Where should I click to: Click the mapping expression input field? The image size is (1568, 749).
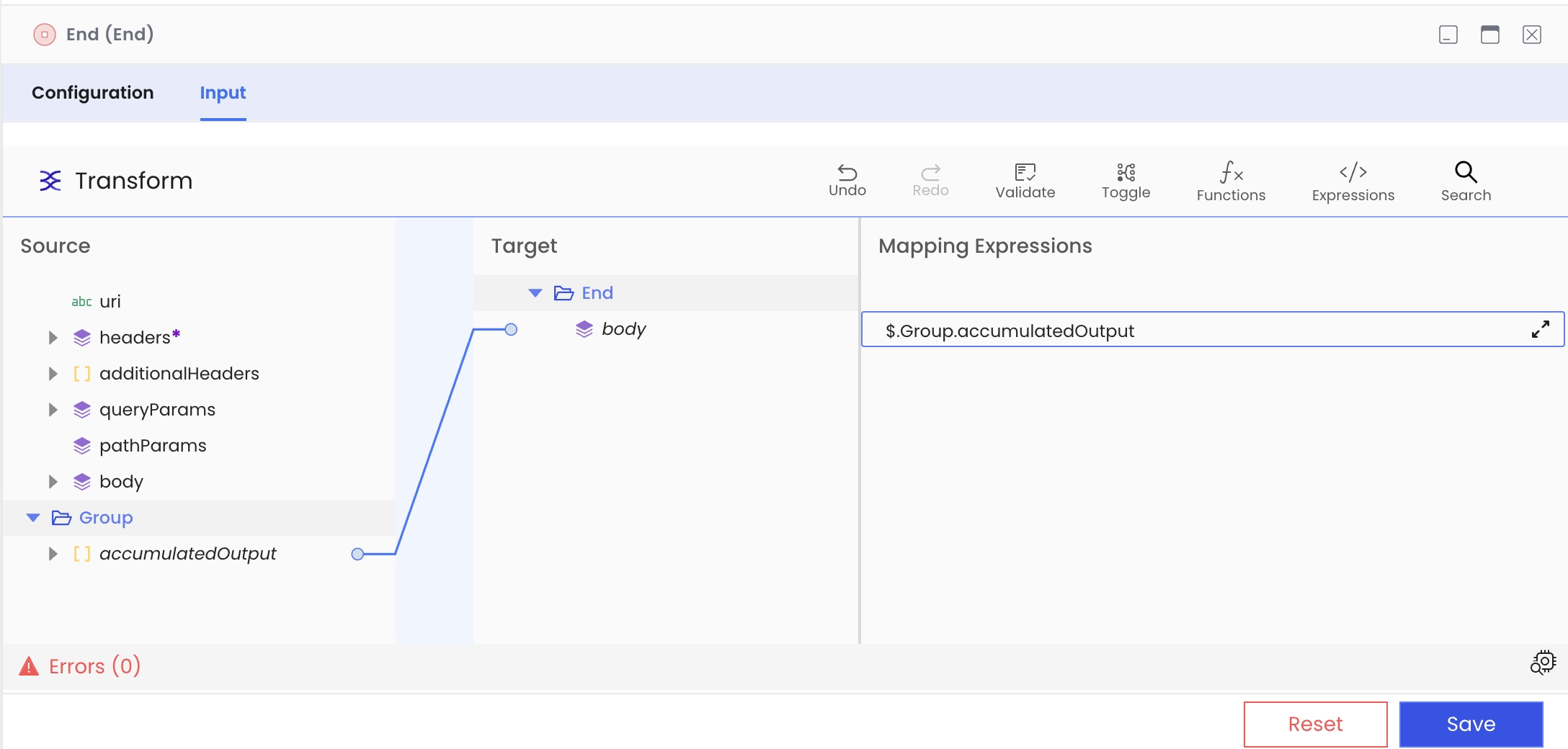point(1196,331)
